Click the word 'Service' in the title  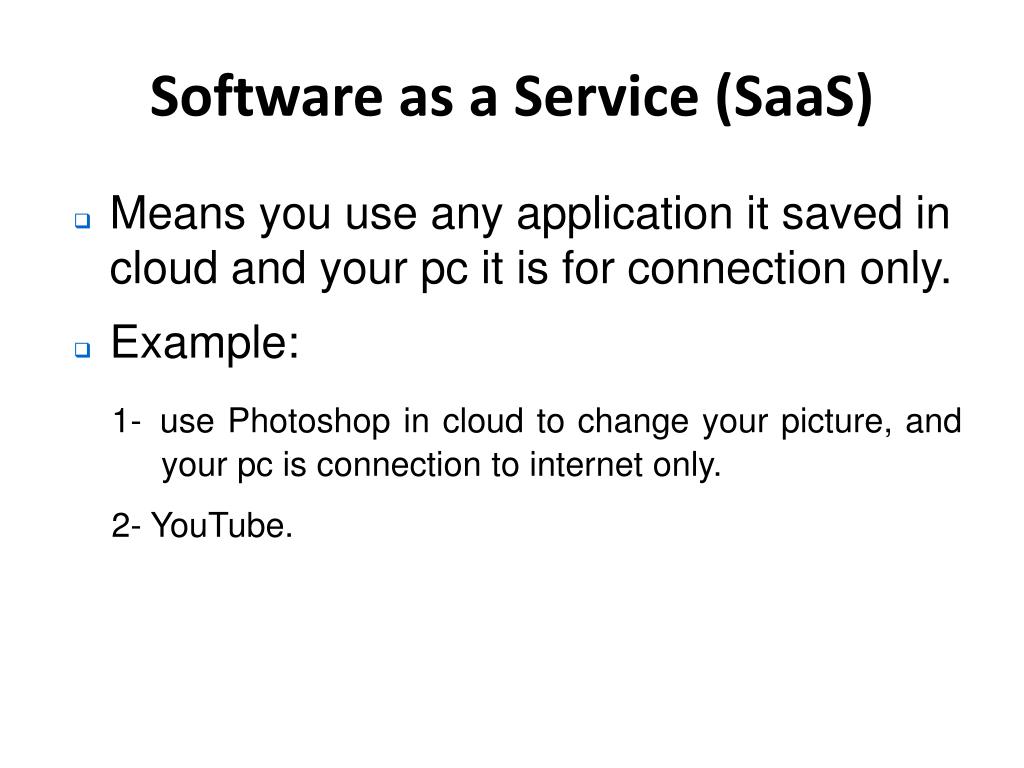point(606,96)
